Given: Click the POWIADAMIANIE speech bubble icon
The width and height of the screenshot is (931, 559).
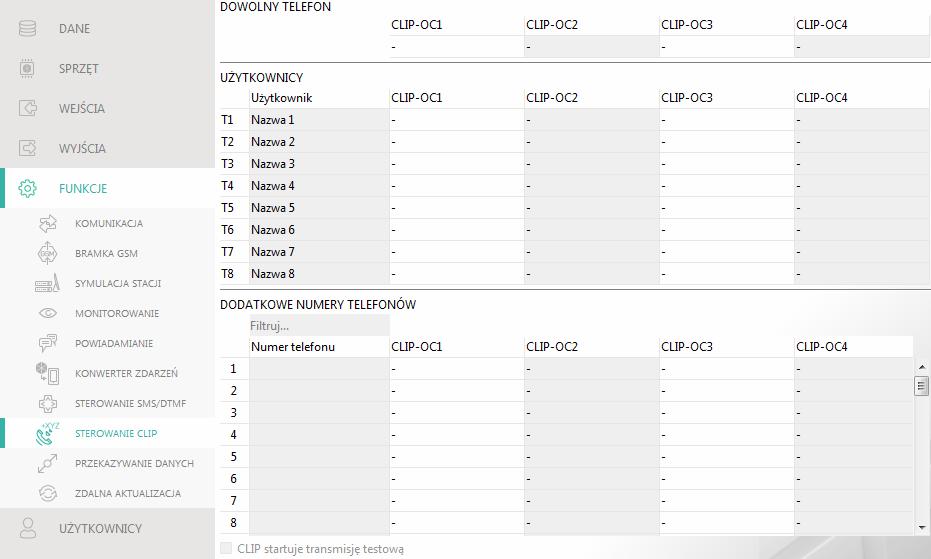Looking at the screenshot, I should click(48, 343).
